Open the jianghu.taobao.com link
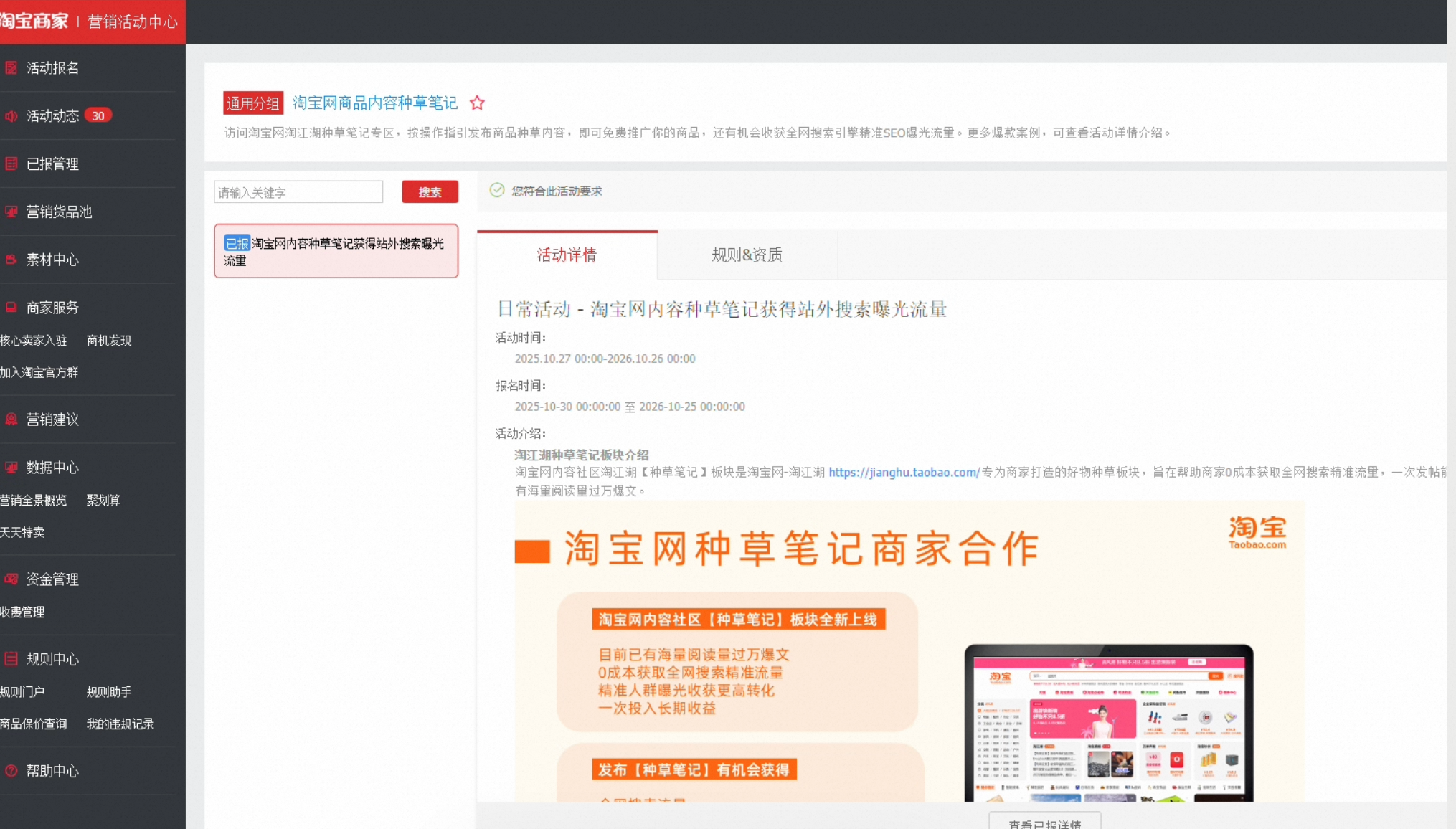Viewport: 1456px width, 829px height. [904, 473]
